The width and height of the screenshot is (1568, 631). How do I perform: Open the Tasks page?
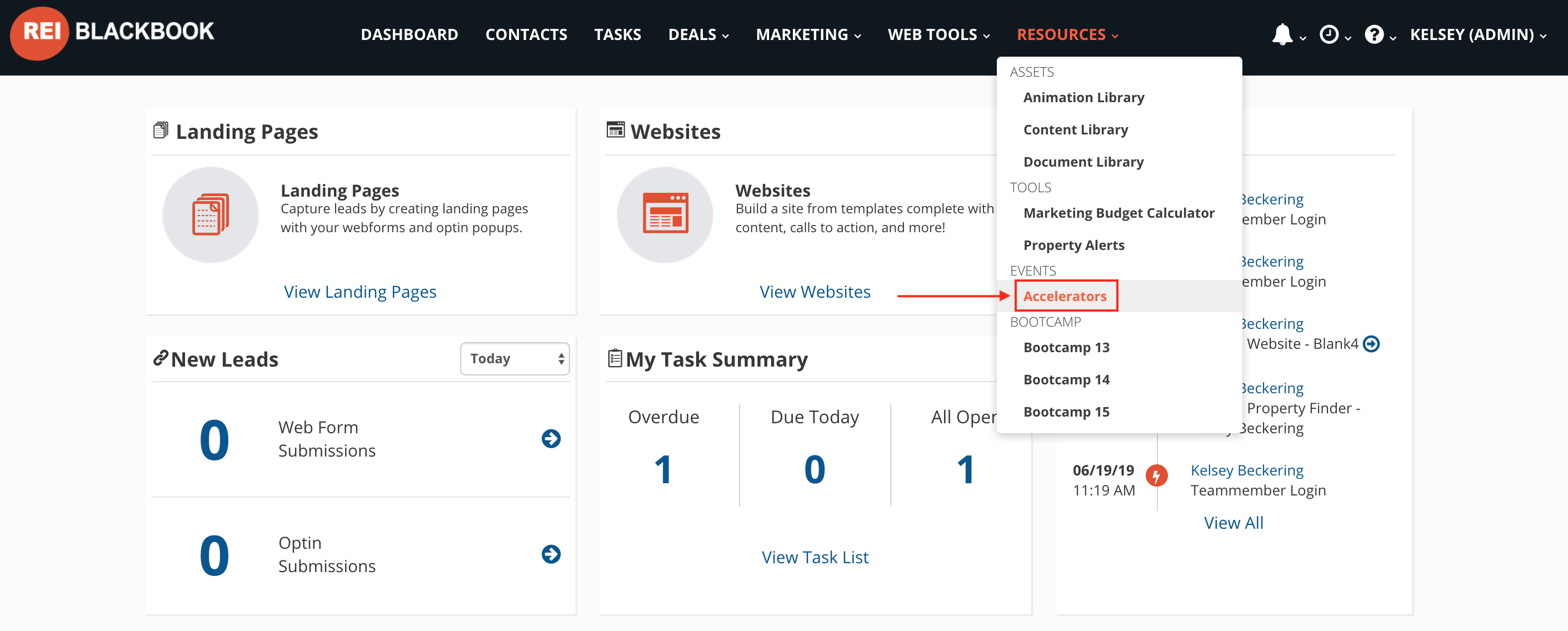(617, 34)
